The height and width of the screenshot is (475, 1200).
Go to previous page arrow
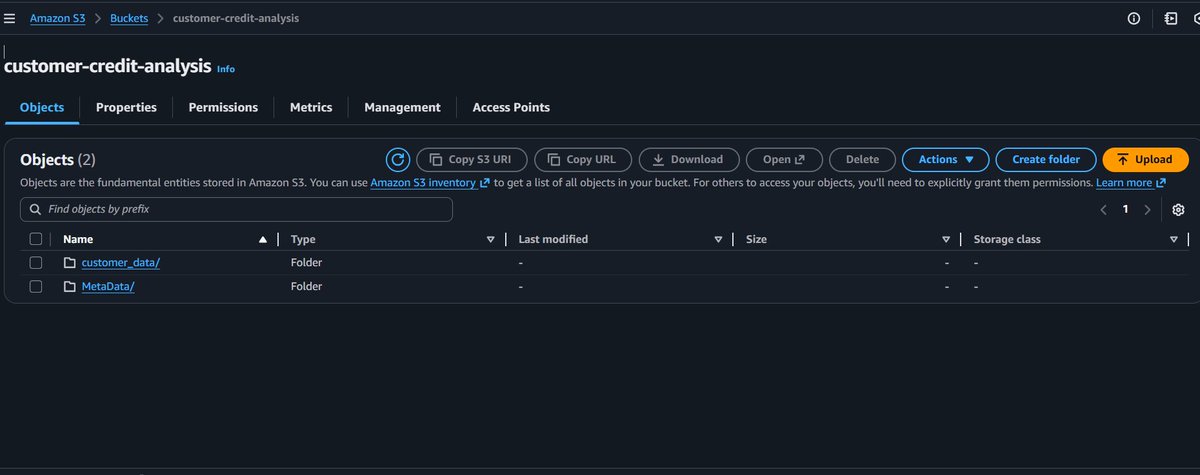coord(1103,210)
